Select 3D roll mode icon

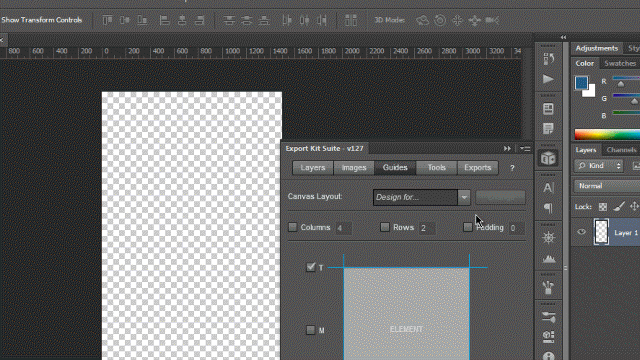(x=440, y=20)
